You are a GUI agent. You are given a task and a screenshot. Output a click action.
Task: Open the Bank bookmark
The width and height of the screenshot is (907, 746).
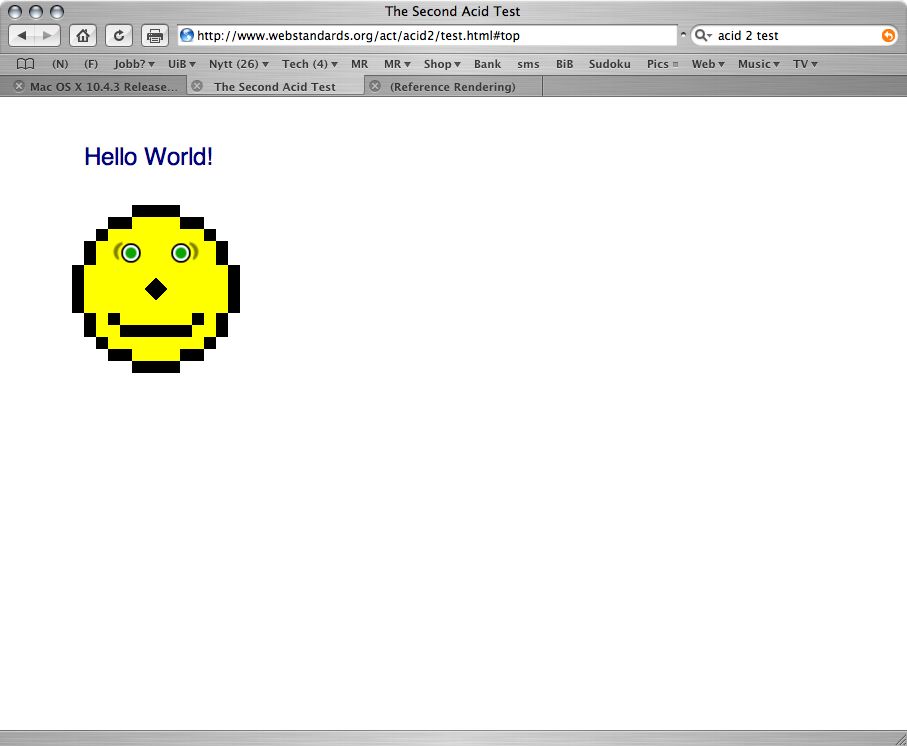487,64
